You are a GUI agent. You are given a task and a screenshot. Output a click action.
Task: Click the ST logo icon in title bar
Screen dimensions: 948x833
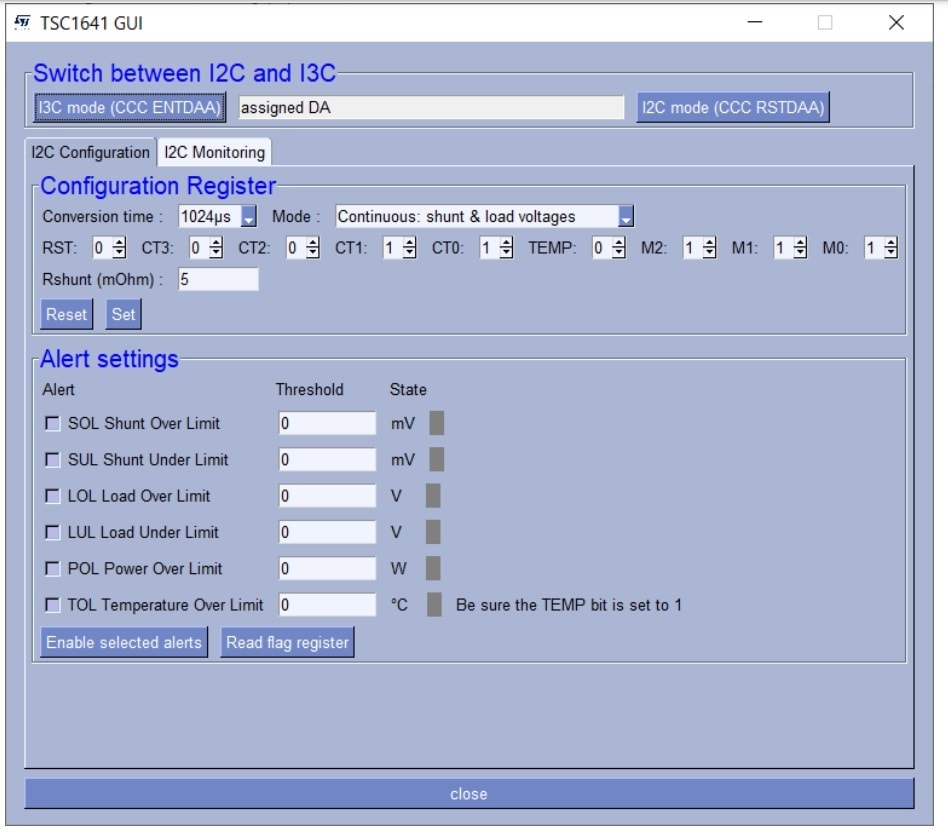point(23,22)
